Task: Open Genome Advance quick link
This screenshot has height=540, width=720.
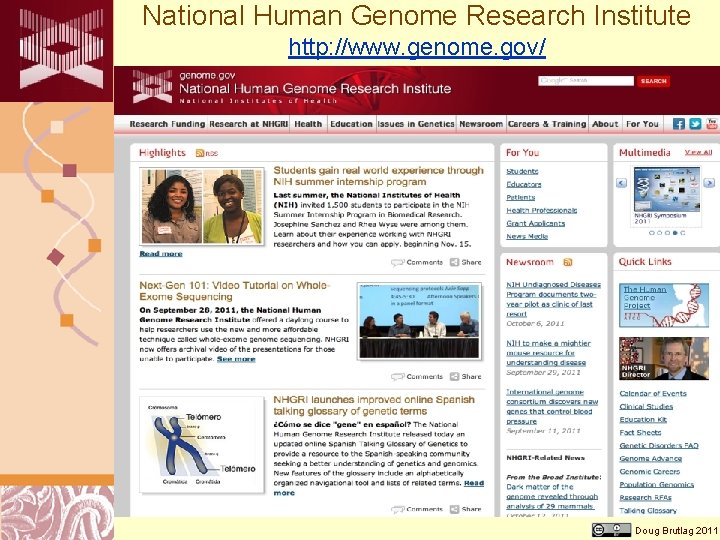Action: pos(650,458)
